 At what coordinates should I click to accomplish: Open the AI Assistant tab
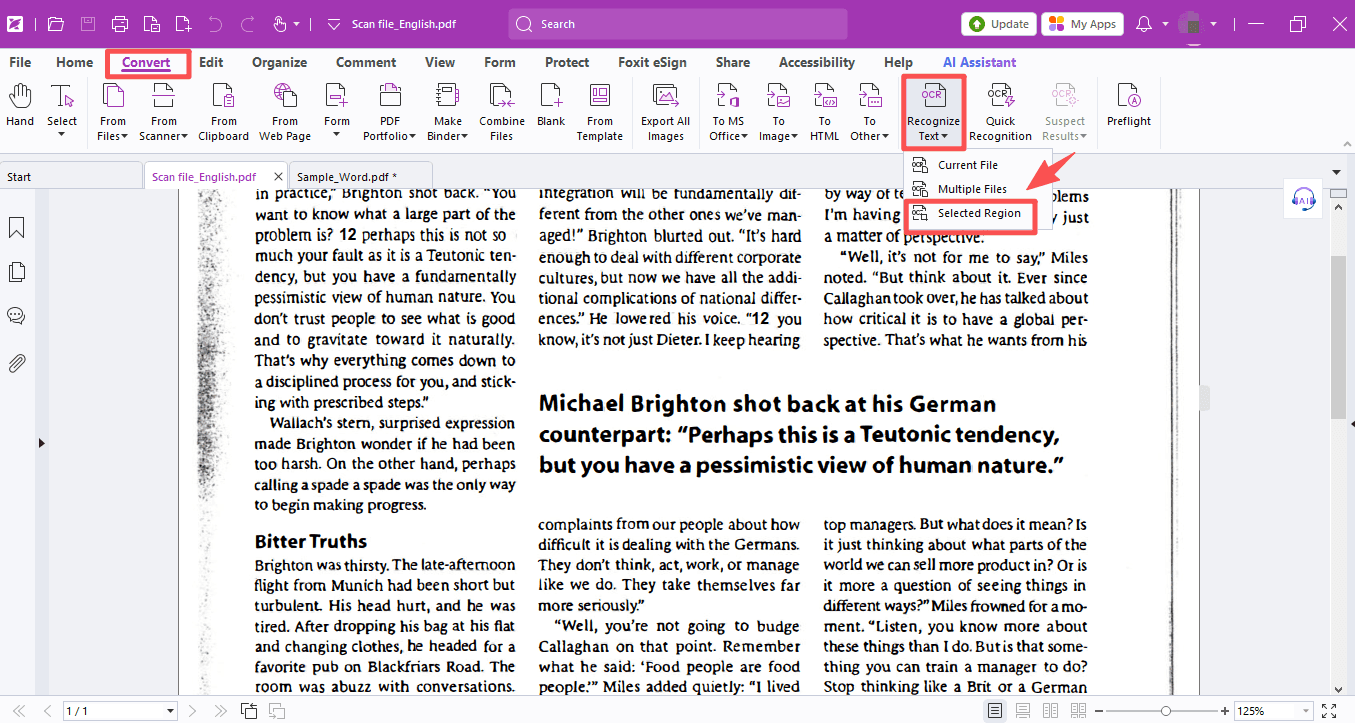click(x=980, y=62)
